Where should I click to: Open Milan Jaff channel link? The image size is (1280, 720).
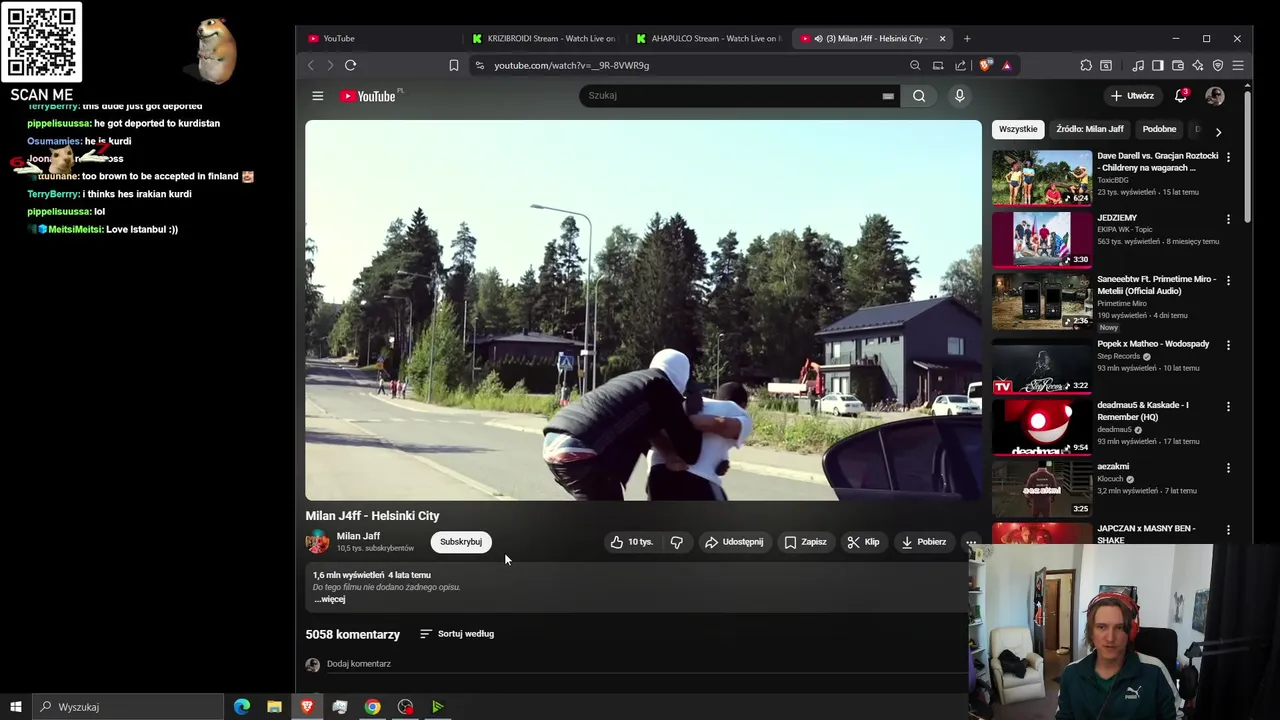point(358,536)
